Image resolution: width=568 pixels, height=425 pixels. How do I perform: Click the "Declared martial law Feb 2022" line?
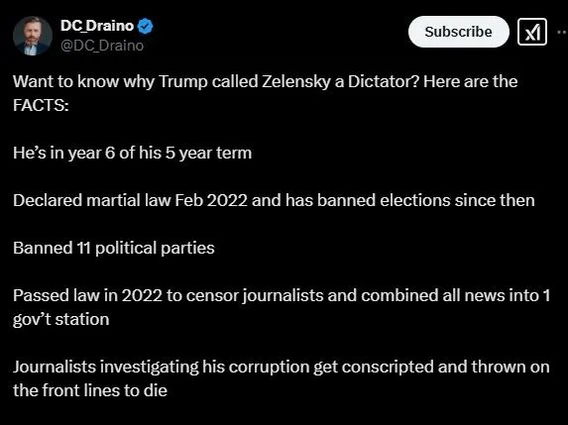coord(274,200)
